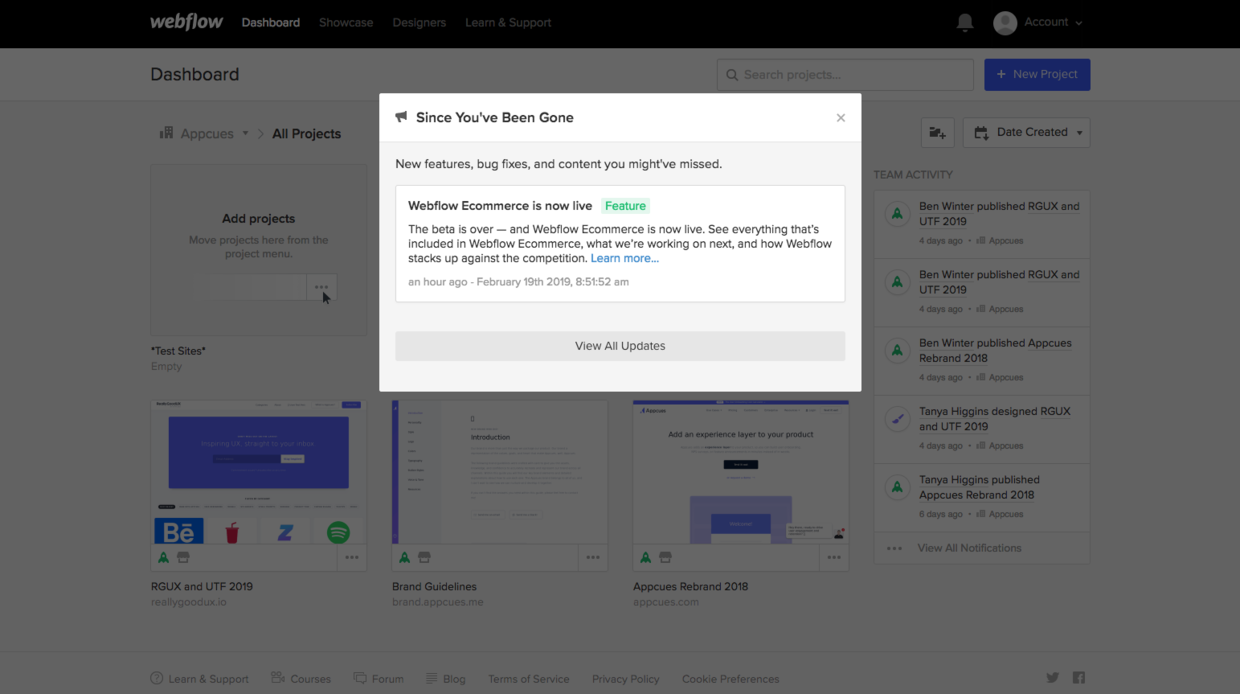Viewport: 1240px width, 694px height.
Task: Click the Webflow logo
Action: [186, 22]
